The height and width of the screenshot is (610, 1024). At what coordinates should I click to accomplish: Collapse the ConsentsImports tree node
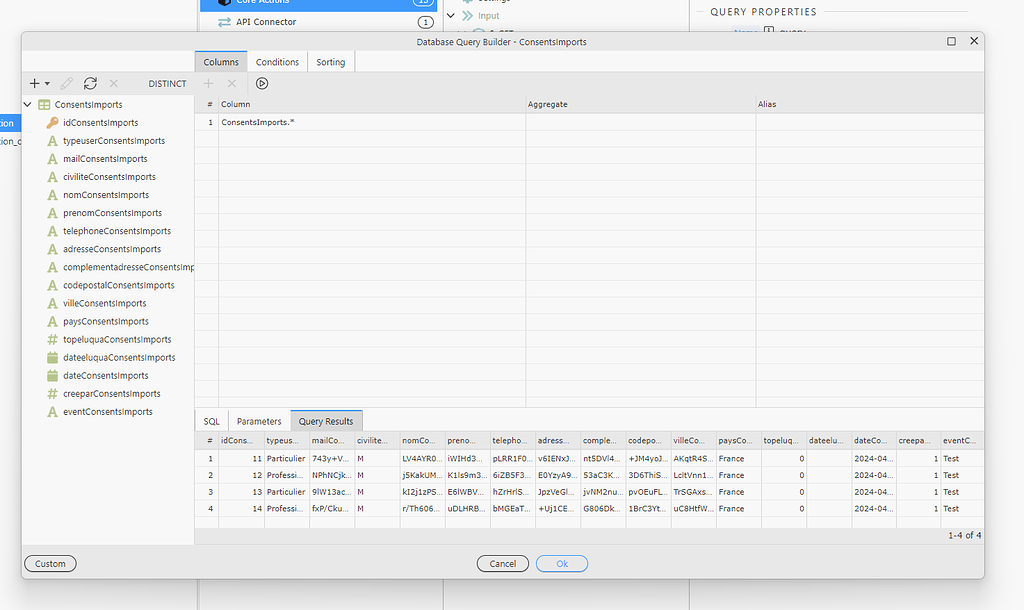tap(28, 105)
